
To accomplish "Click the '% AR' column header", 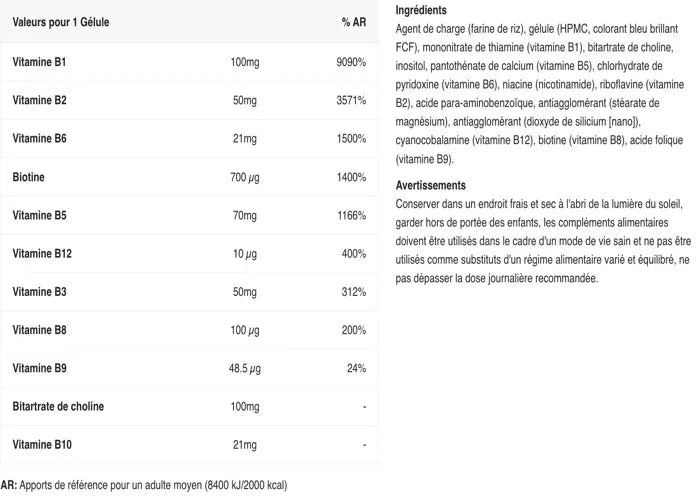I will coord(353,21).
